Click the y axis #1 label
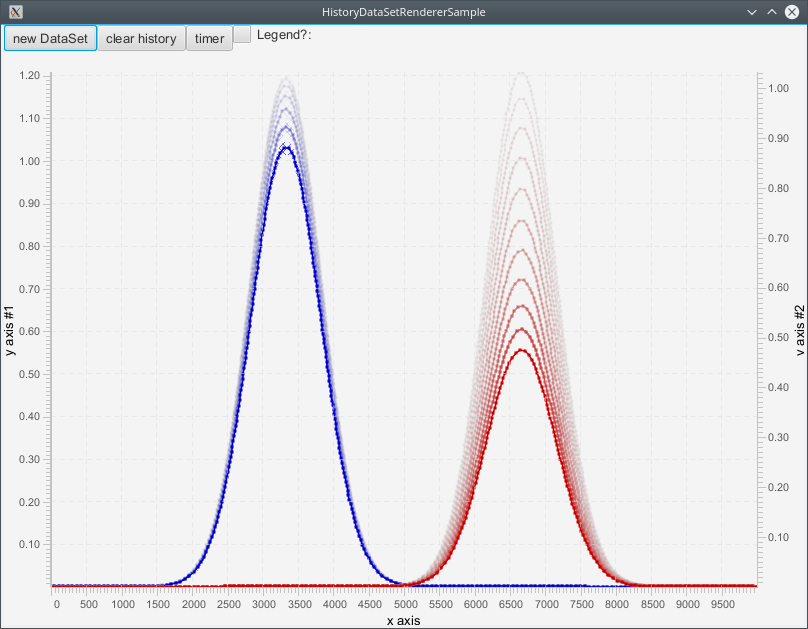 coord(11,329)
